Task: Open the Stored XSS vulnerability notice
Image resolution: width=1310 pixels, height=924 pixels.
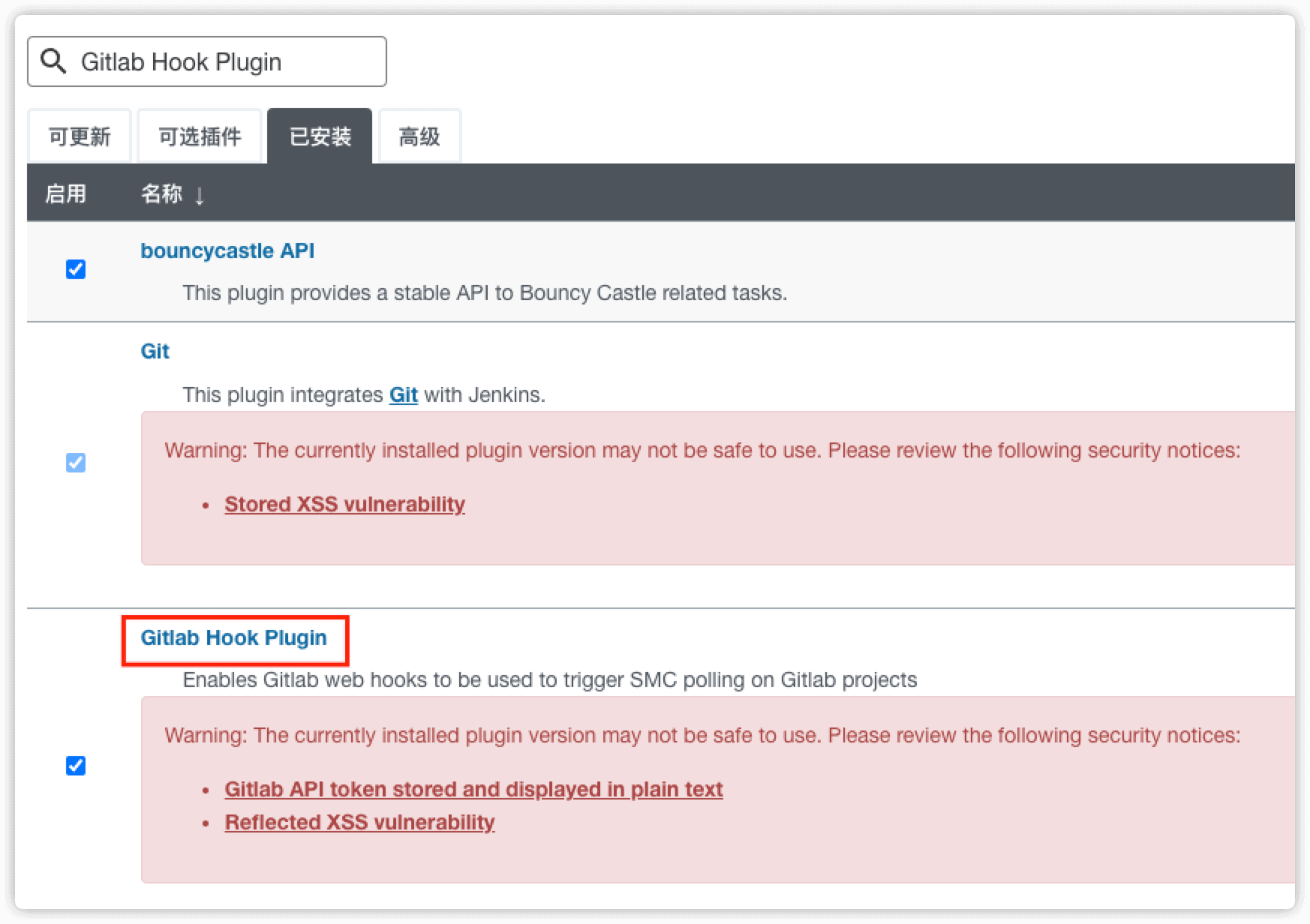Action: pos(344,504)
